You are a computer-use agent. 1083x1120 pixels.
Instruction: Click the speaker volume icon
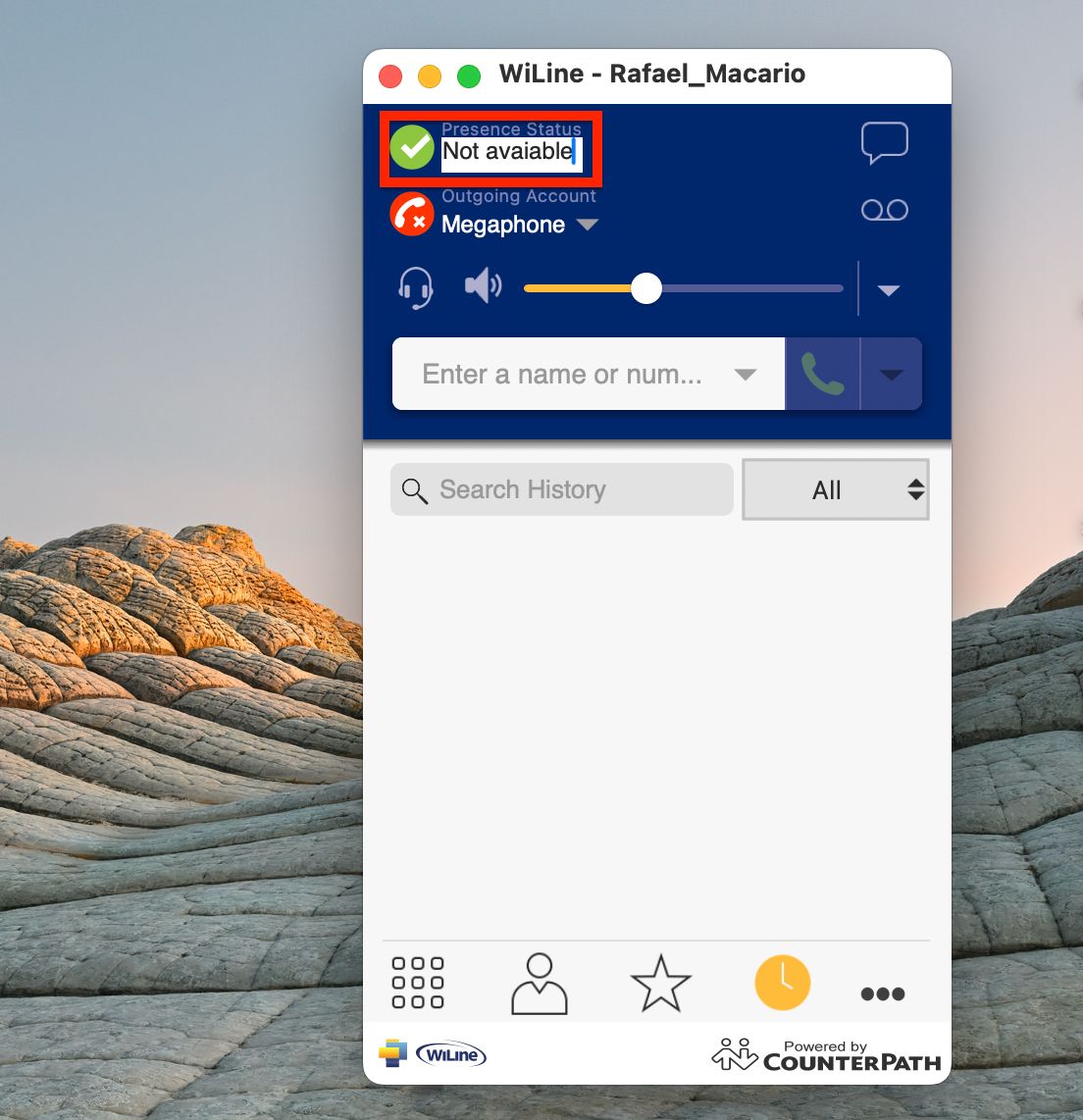pyautogui.click(x=481, y=285)
